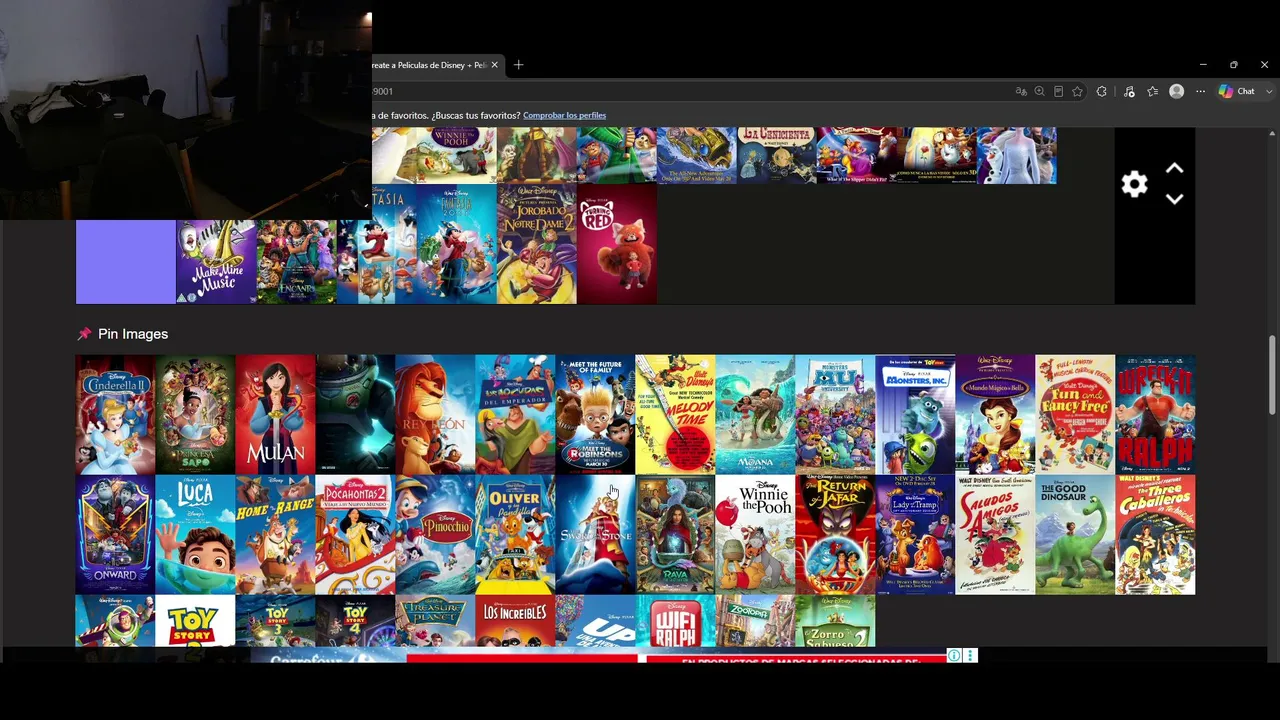
Task: Select the Pocahontas 2 poster
Action: [x=355, y=535]
